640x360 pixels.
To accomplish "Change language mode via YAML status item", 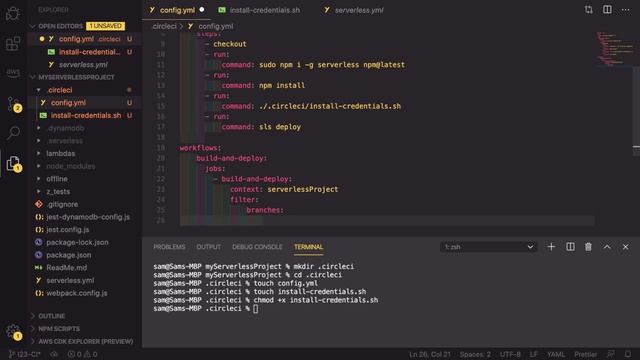I will (x=556, y=354).
